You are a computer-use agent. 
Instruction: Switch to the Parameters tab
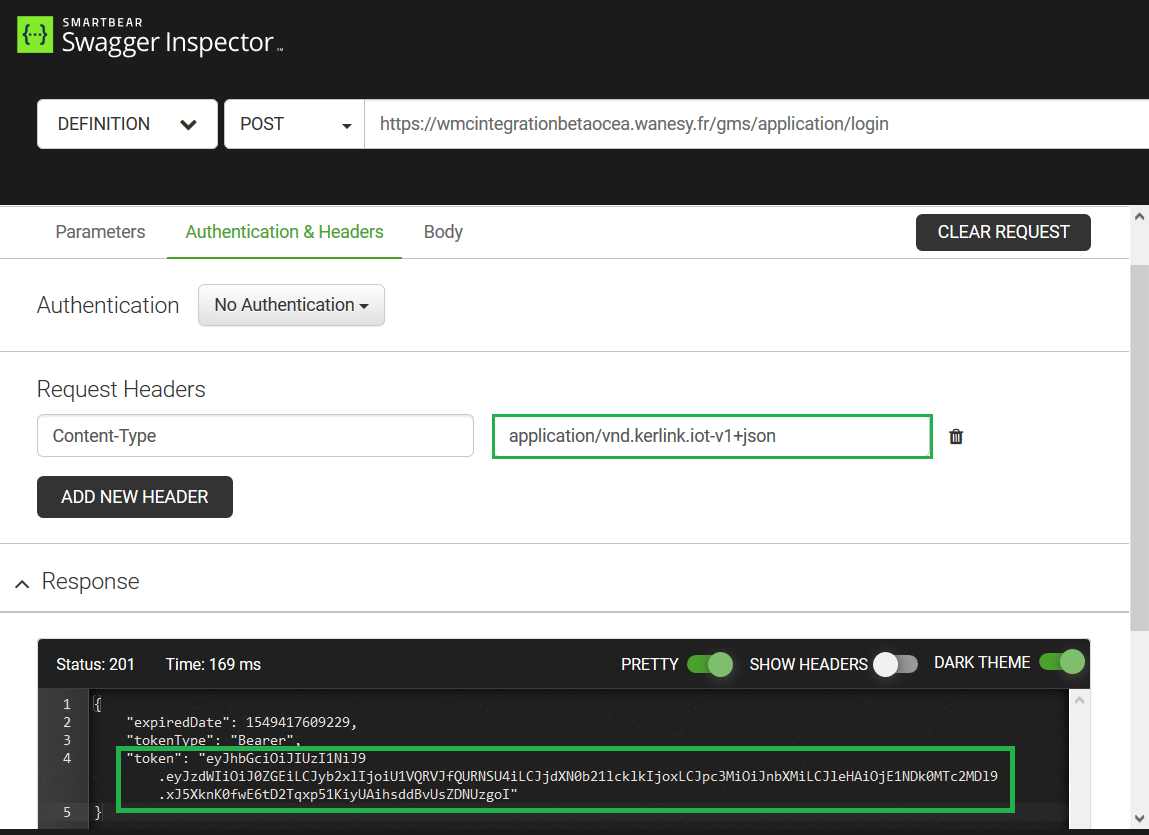pos(100,232)
